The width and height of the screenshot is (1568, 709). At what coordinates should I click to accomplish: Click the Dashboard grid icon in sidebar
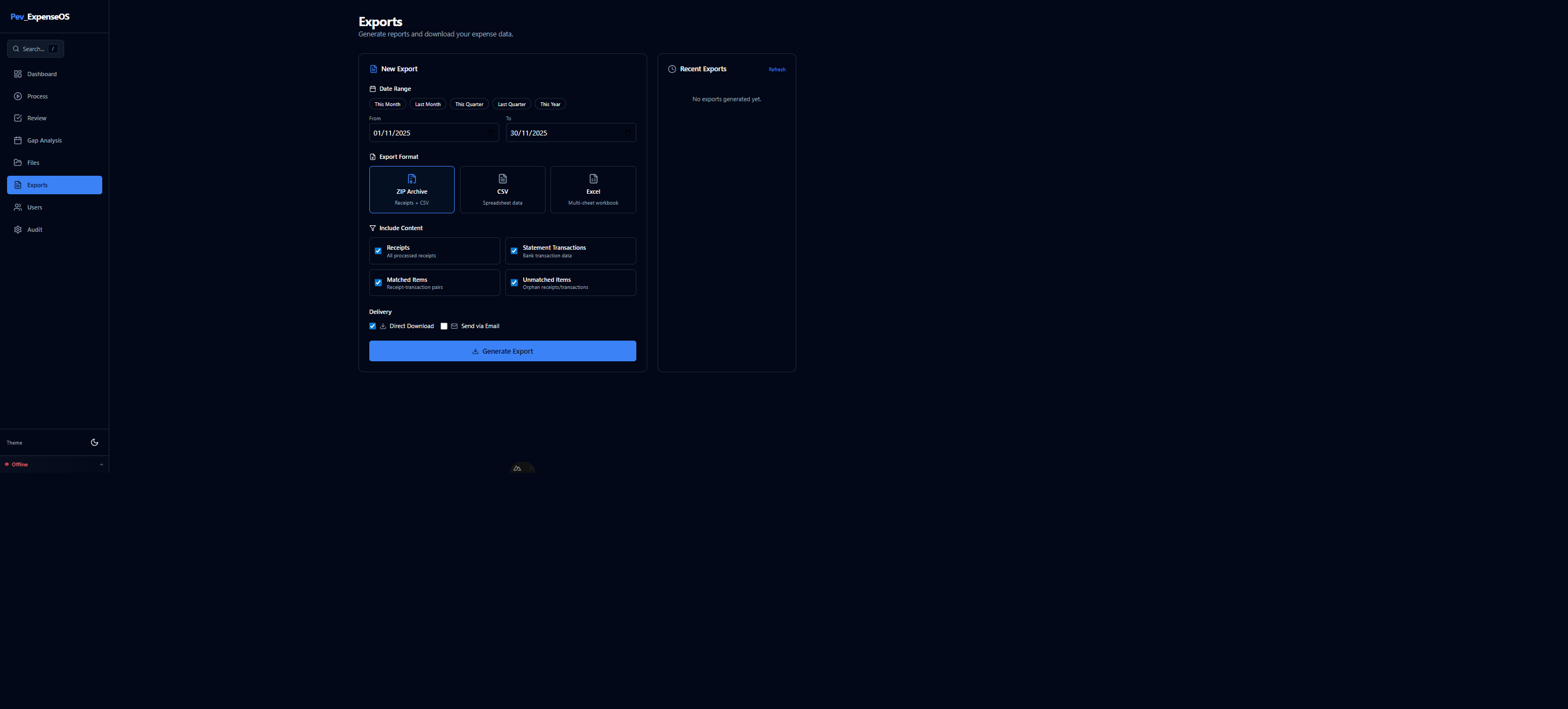tap(17, 73)
